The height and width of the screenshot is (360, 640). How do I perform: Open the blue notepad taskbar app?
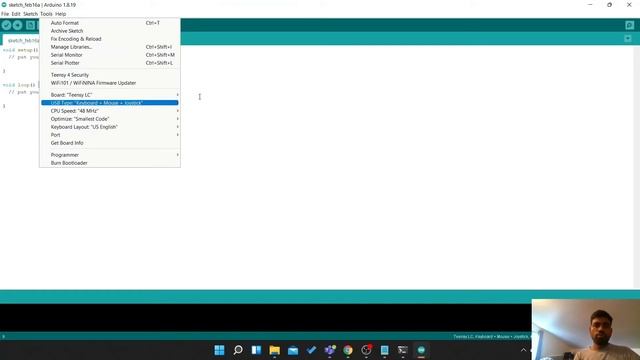click(x=384, y=350)
